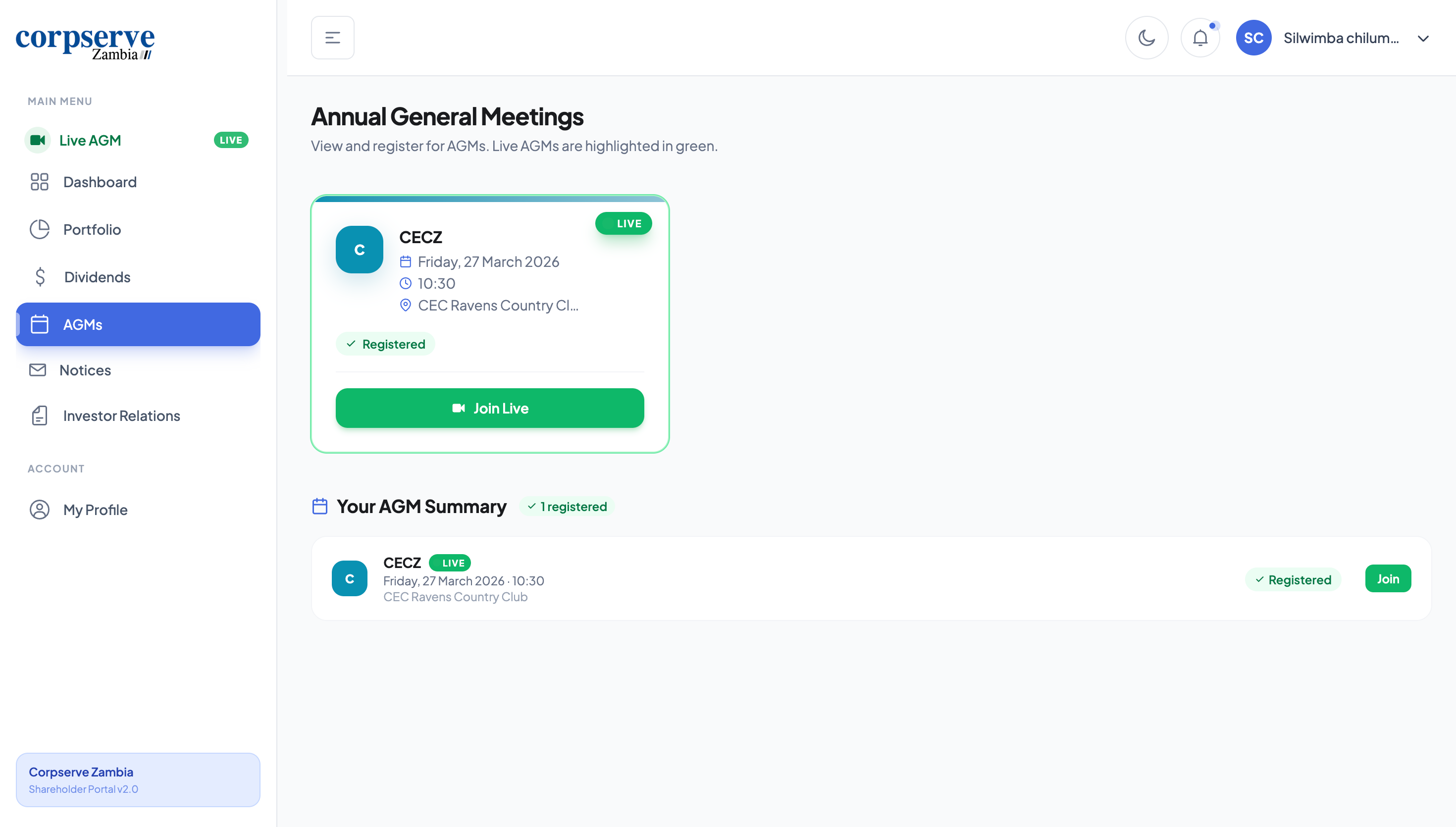The image size is (1456, 827).
Task: Toggle dark mode with the moon icon
Action: tap(1146, 38)
